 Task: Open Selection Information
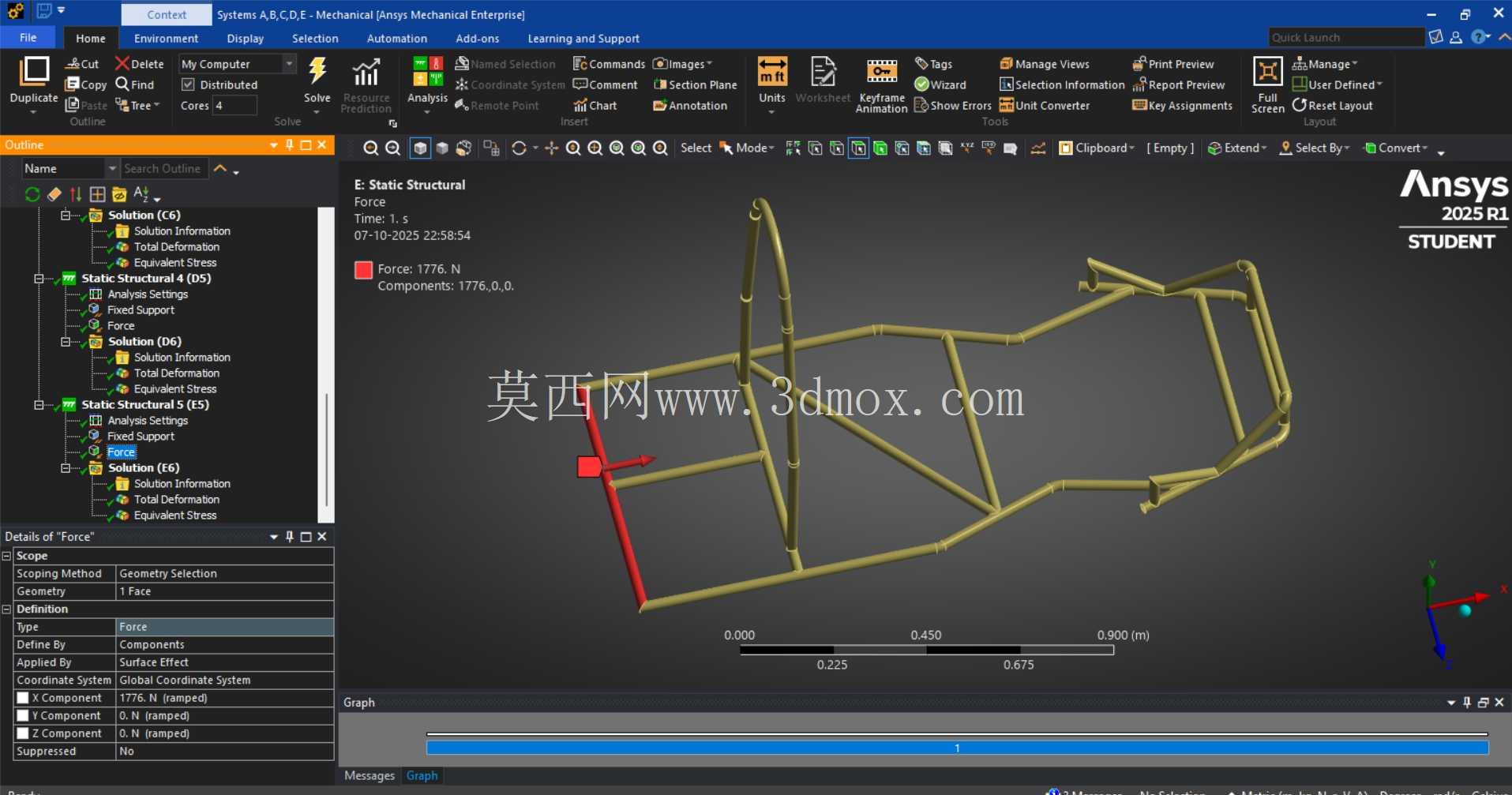coord(1062,84)
